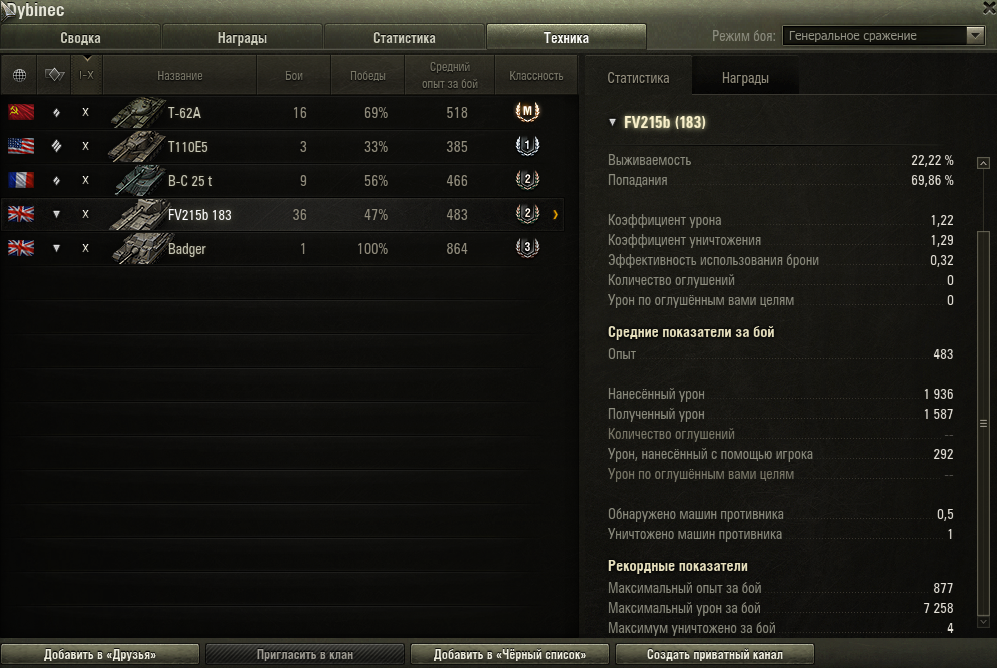Click Добавить в «Друзья» button
The width and height of the screenshot is (997, 668).
click(100, 654)
